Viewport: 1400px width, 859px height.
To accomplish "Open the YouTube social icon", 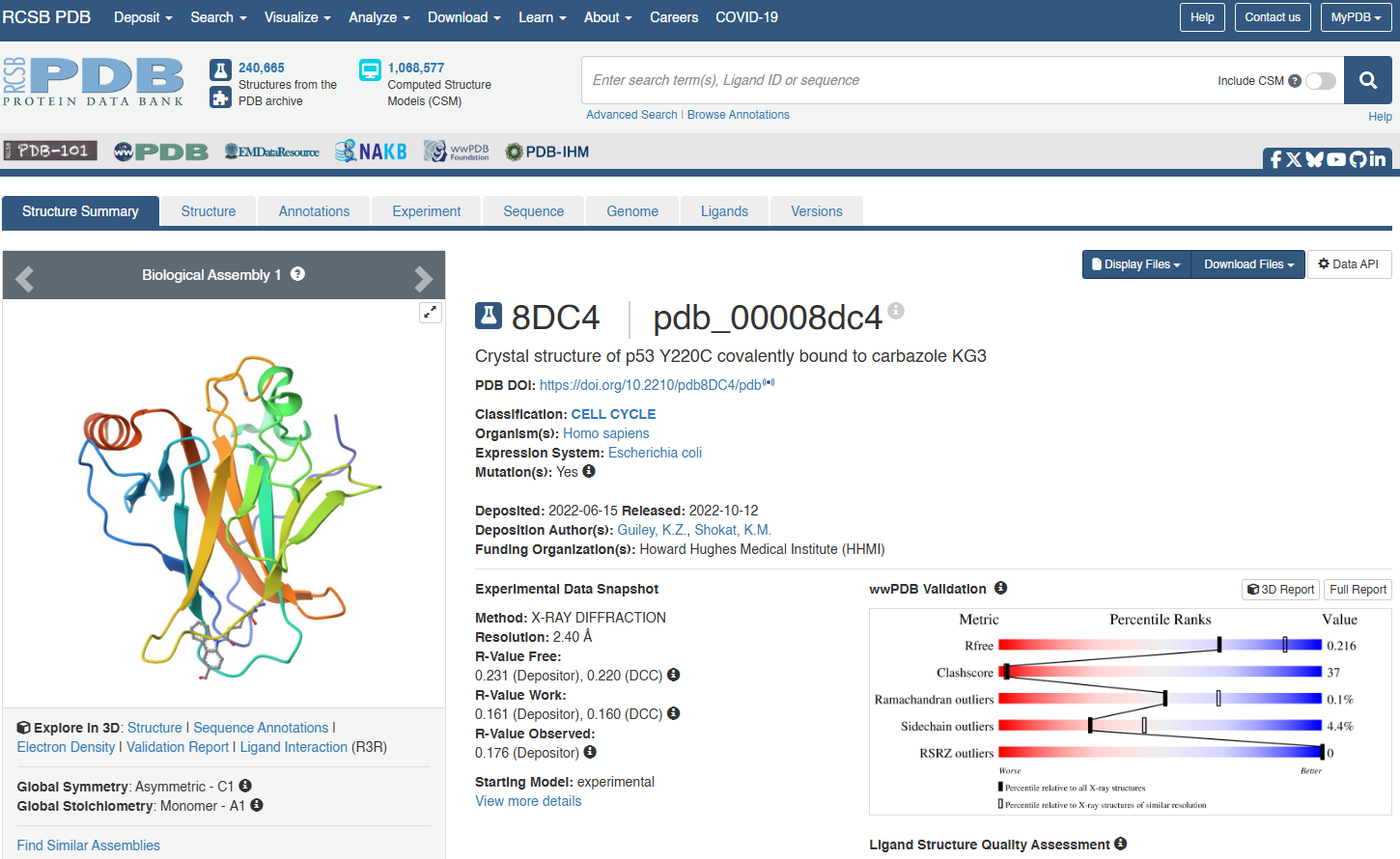I will click(1336, 159).
